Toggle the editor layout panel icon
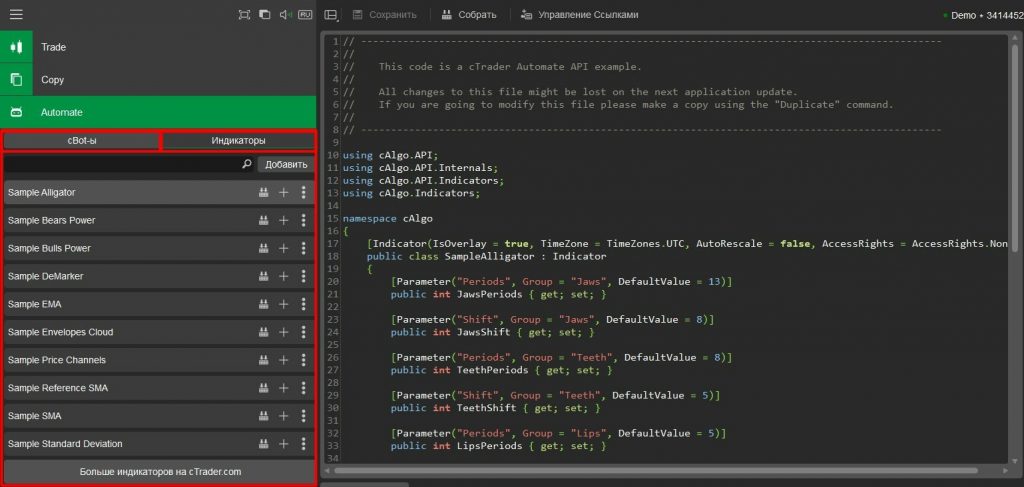 [332, 15]
